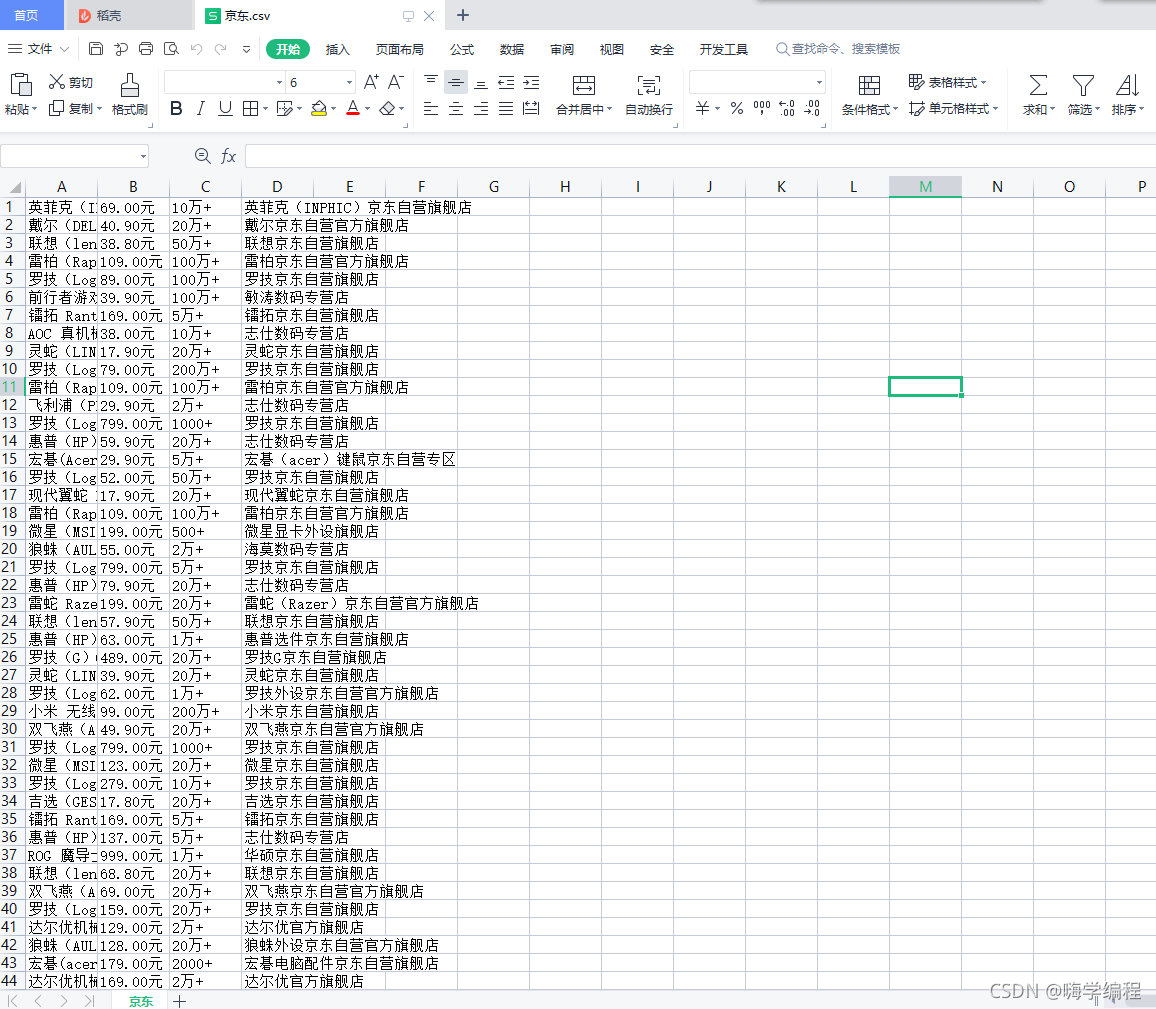Open the 文件 menu dropdown
Screen dimensions: 1156x1009
point(38,49)
